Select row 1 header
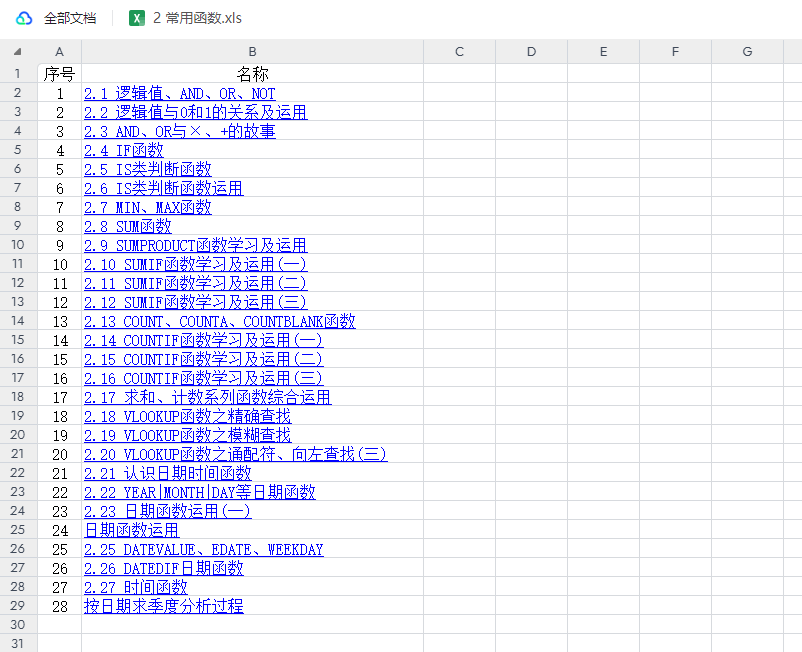Screen dimensions: 802x652 point(18,73)
